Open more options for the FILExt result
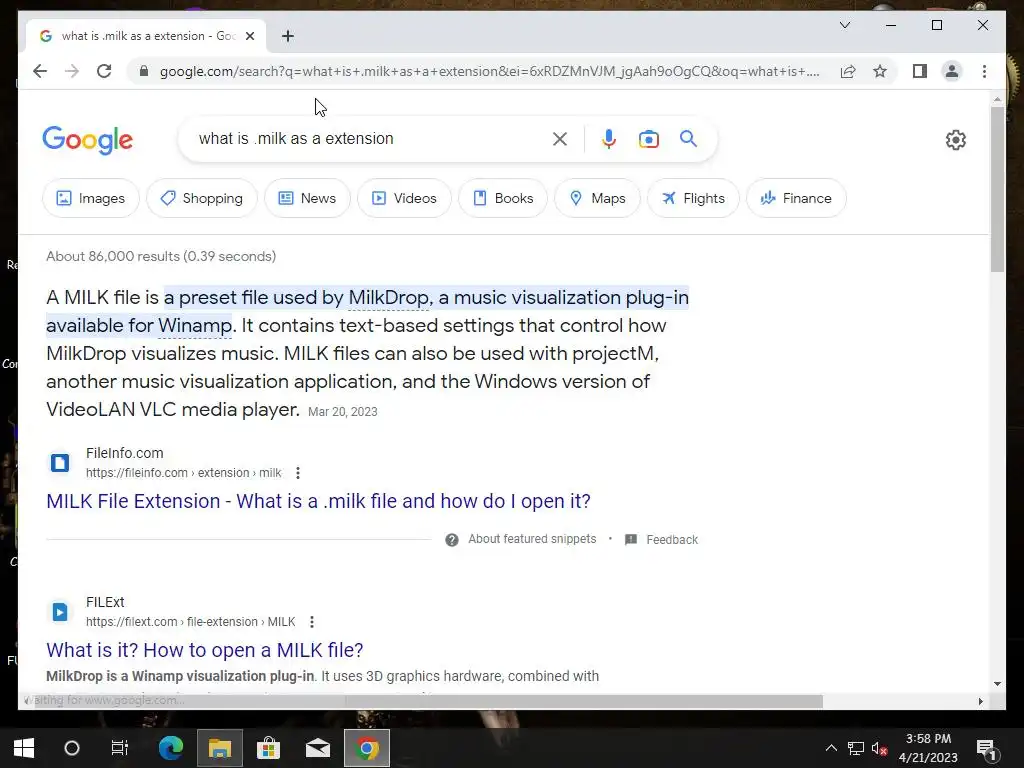The height and width of the screenshot is (768, 1024). [x=312, y=622]
